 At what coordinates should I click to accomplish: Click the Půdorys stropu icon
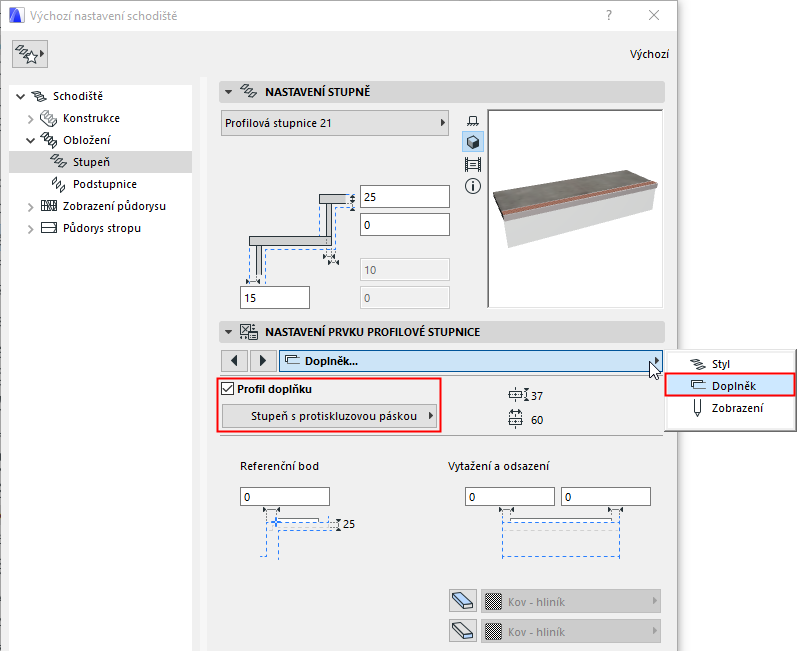[49, 228]
